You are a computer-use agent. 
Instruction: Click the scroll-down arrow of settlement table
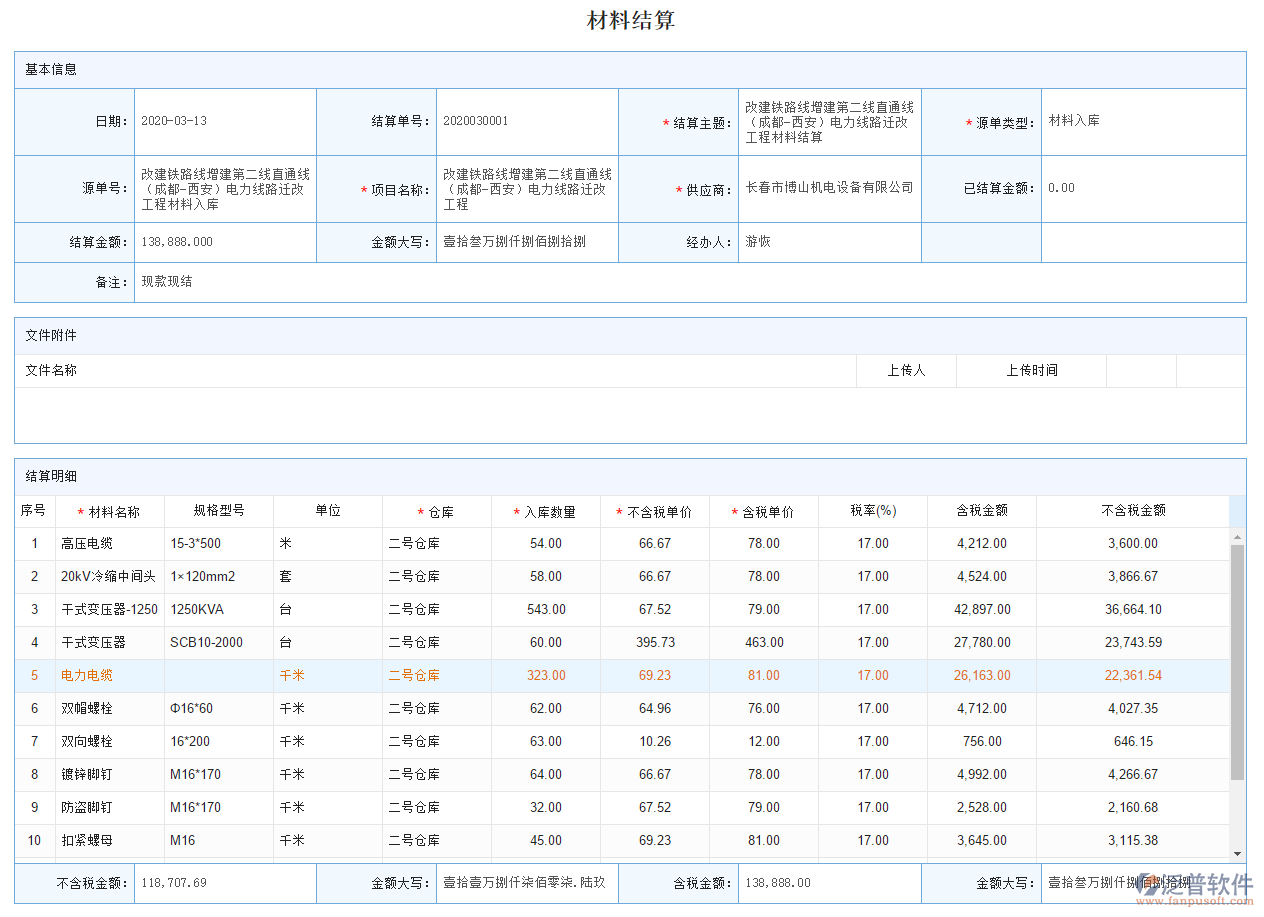1237,853
